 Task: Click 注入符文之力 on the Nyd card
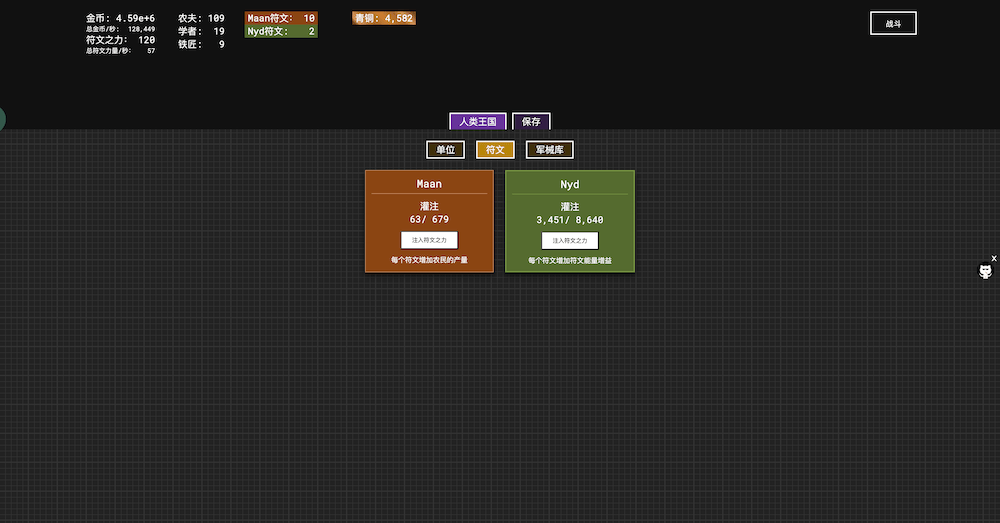[570, 240]
